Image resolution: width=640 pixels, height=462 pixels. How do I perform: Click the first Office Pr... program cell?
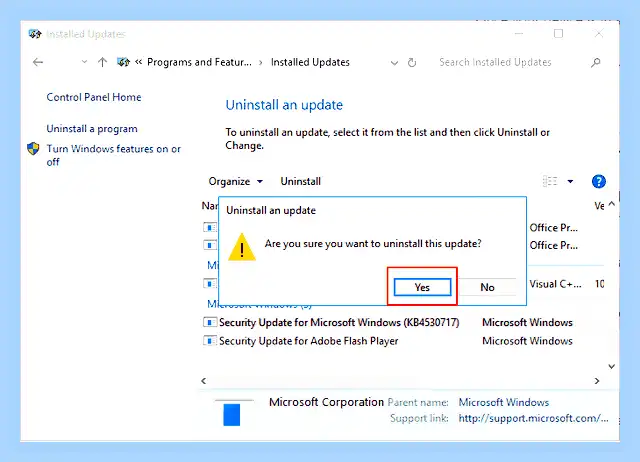(x=553, y=228)
